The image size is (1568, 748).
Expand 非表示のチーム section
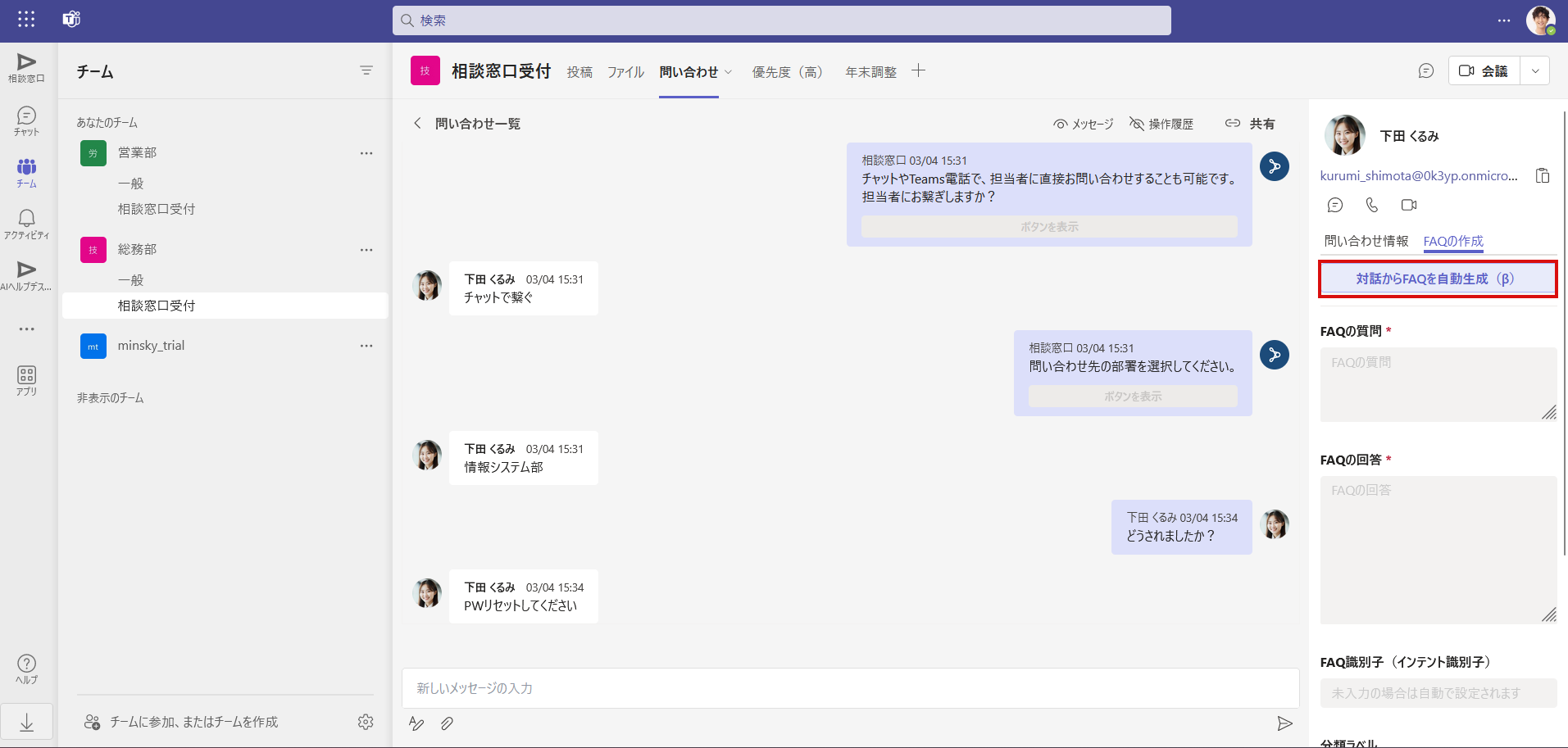(111, 398)
